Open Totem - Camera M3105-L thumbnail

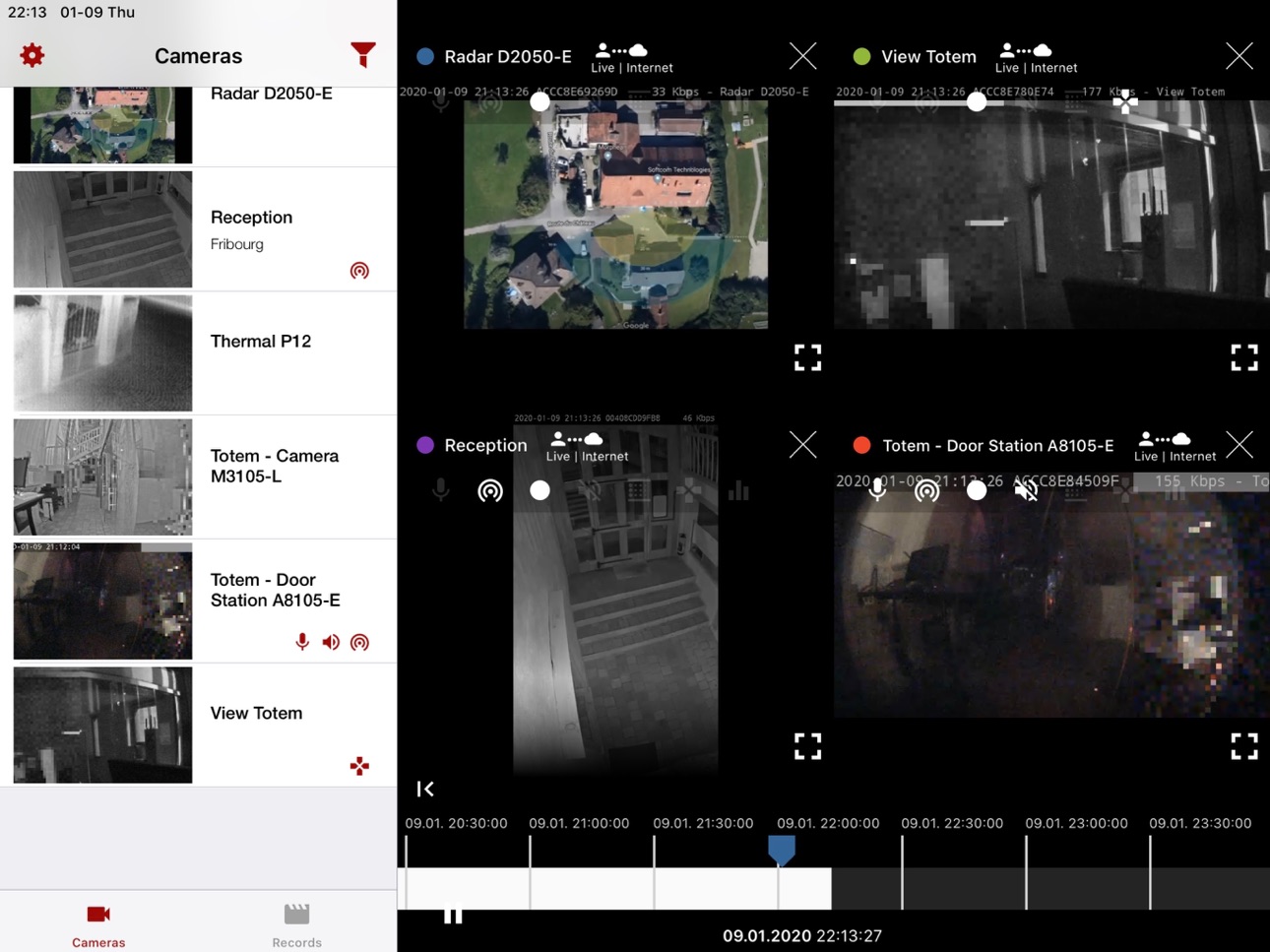pos(102,477)
